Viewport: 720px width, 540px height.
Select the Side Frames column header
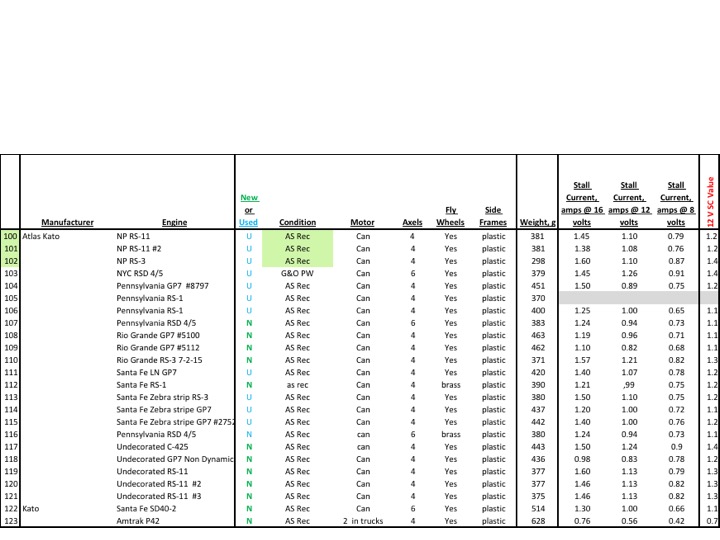[x=493, y=216]
